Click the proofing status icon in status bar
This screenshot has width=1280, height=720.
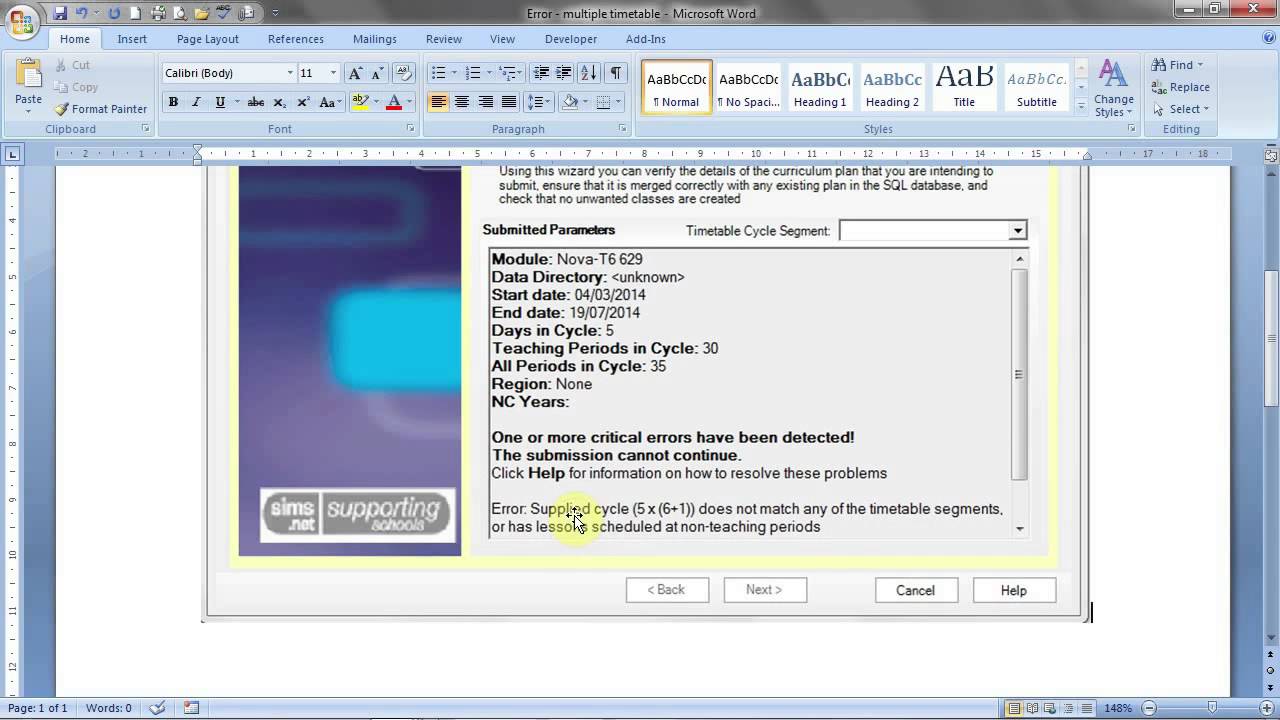[157, 708]
